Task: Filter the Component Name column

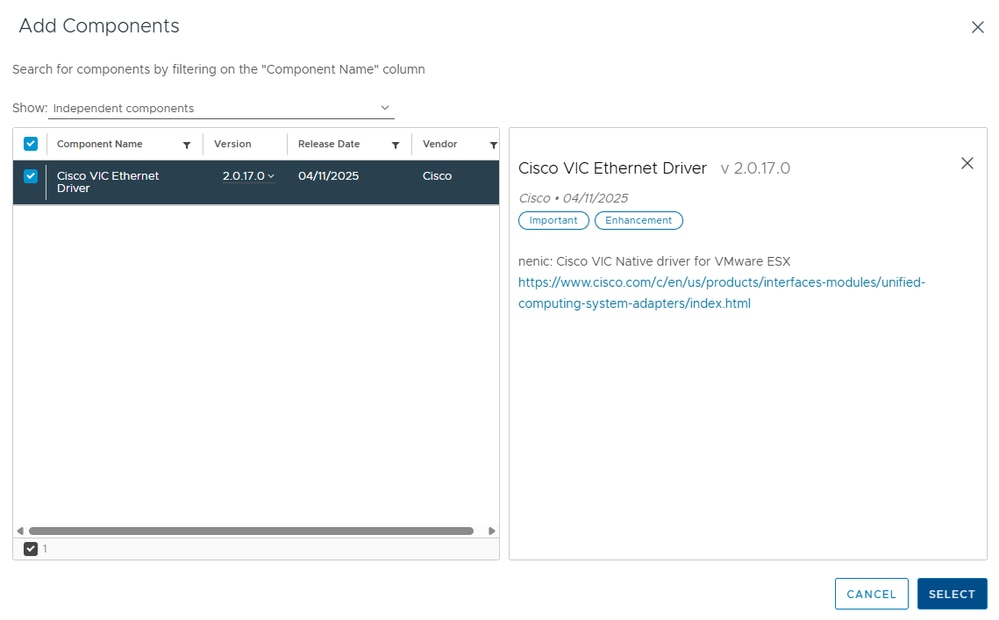Action: coord(187,145)
